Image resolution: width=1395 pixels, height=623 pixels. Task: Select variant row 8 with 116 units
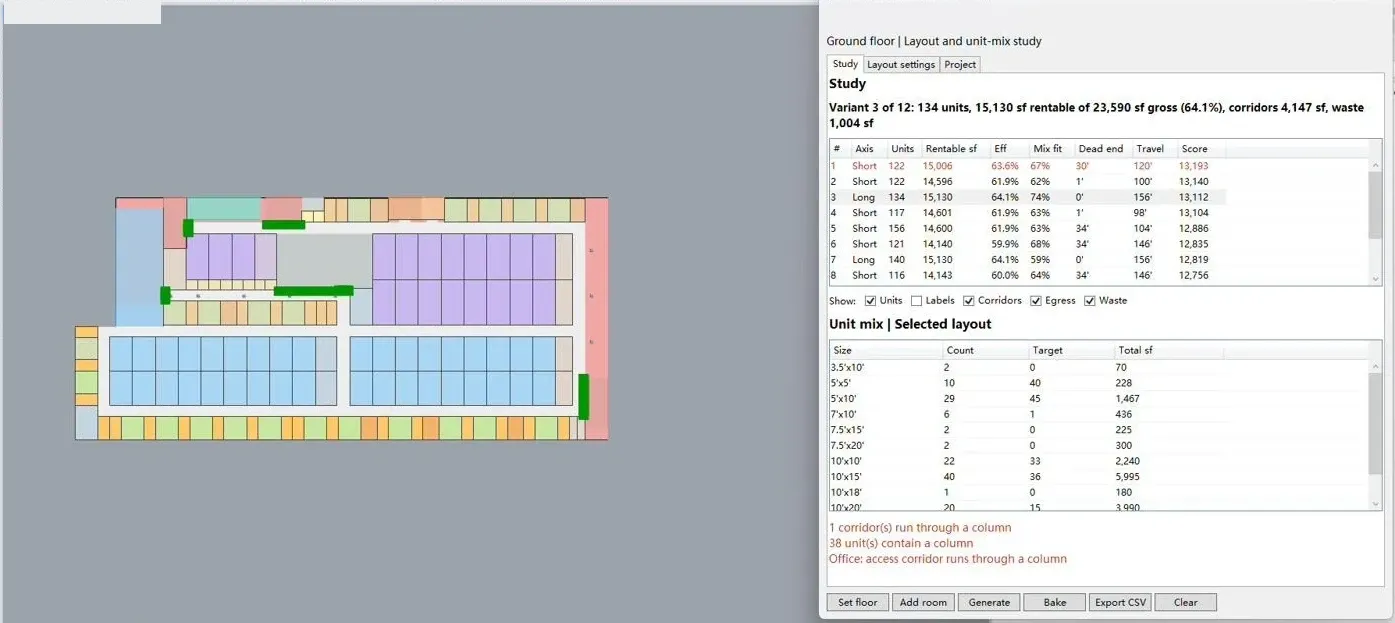[1028, 275]
